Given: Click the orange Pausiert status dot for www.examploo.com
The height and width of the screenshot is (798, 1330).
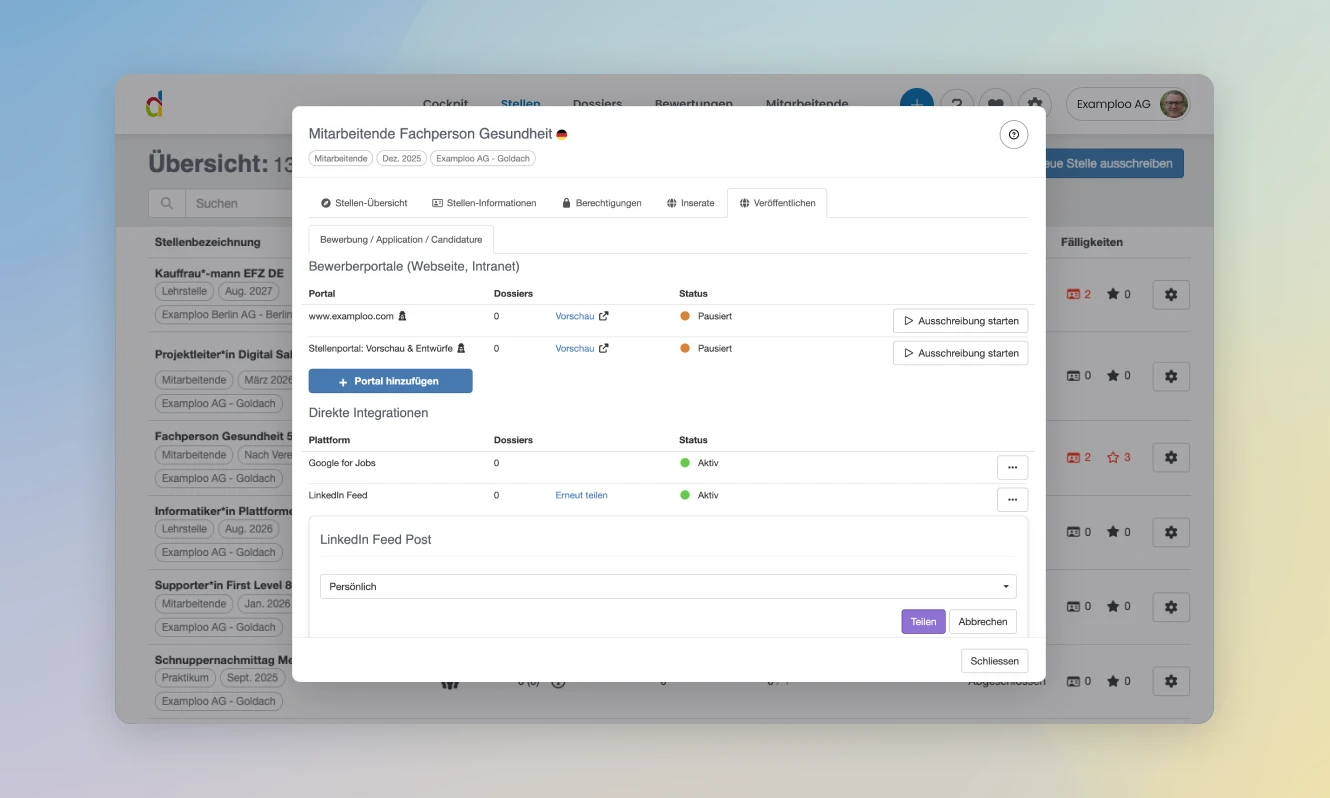Looking at the screenshot, I should [x=685, y=316].
